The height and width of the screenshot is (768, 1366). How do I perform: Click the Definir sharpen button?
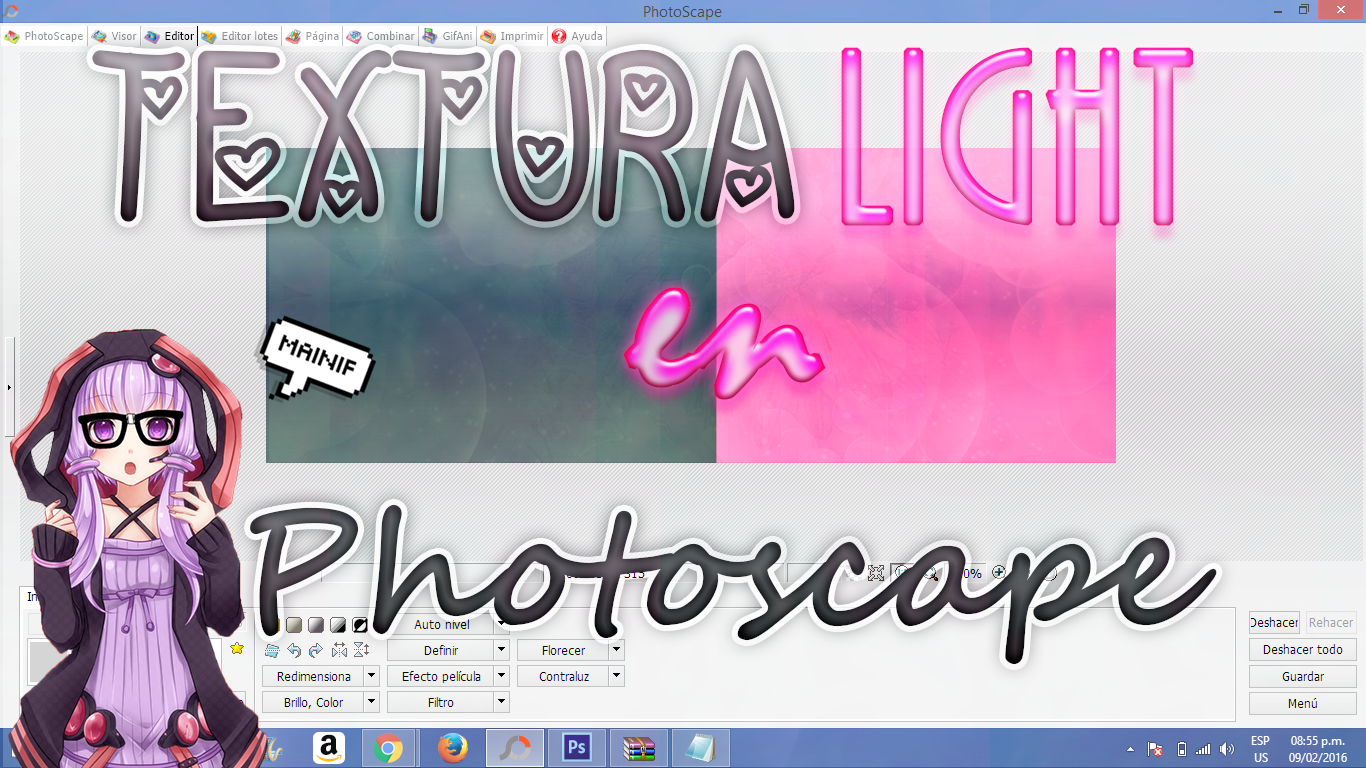point(441,650)
